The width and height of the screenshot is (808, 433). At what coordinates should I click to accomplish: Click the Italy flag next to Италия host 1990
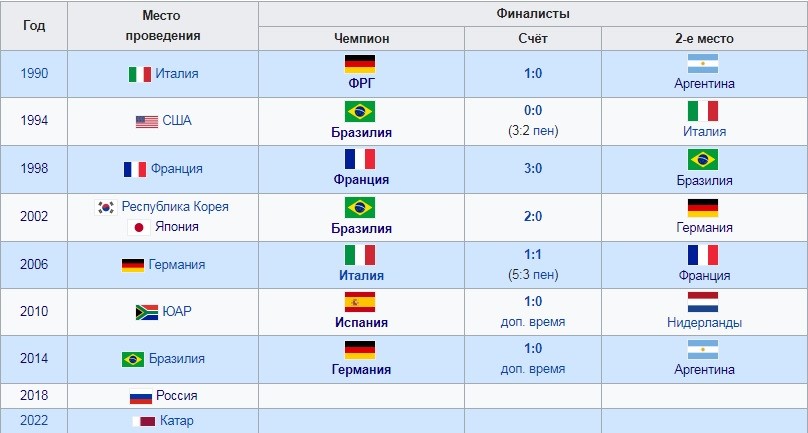coord(140,74)
